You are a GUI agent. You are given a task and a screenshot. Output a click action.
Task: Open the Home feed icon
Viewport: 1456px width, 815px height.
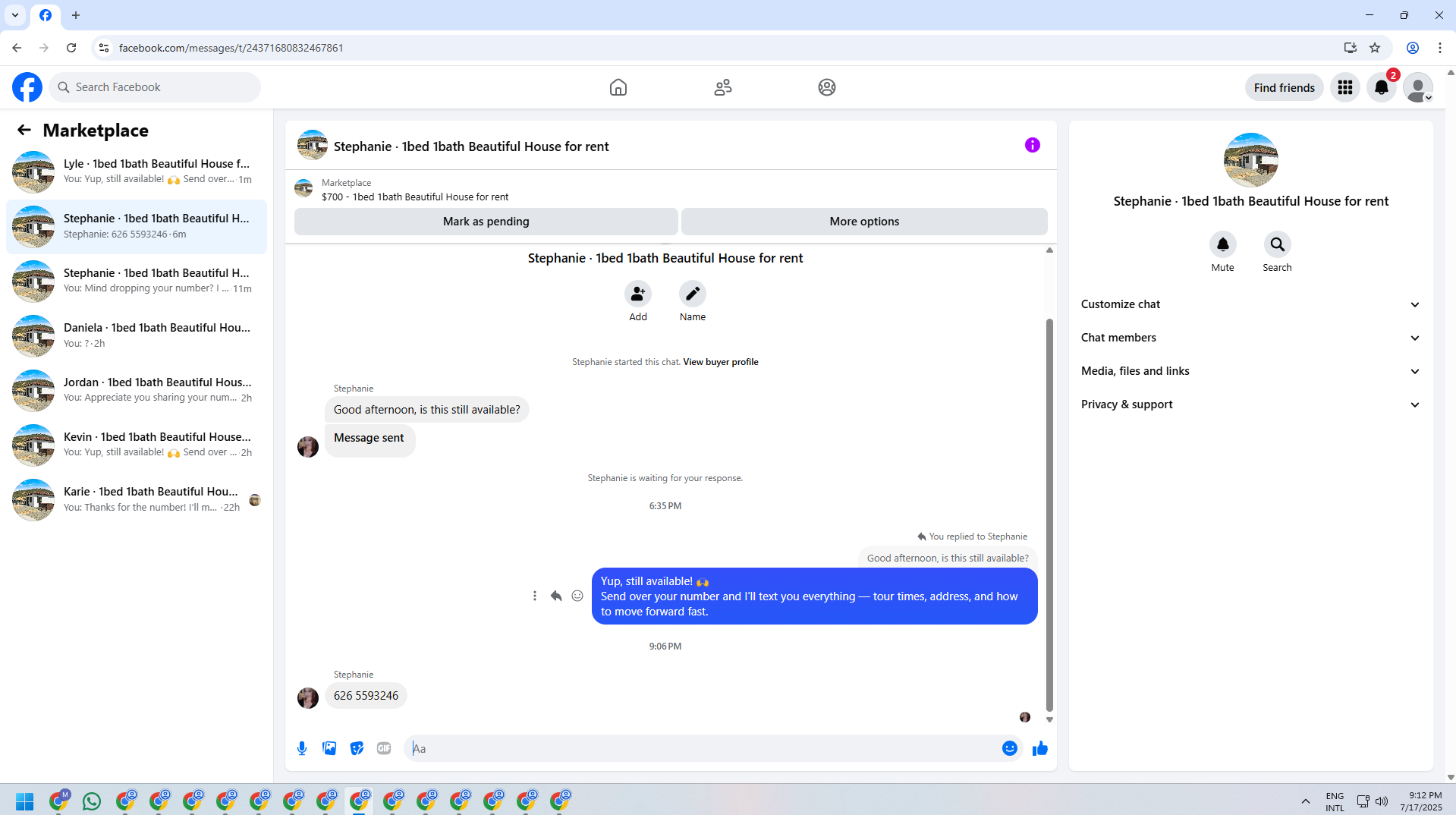[618, 87]
